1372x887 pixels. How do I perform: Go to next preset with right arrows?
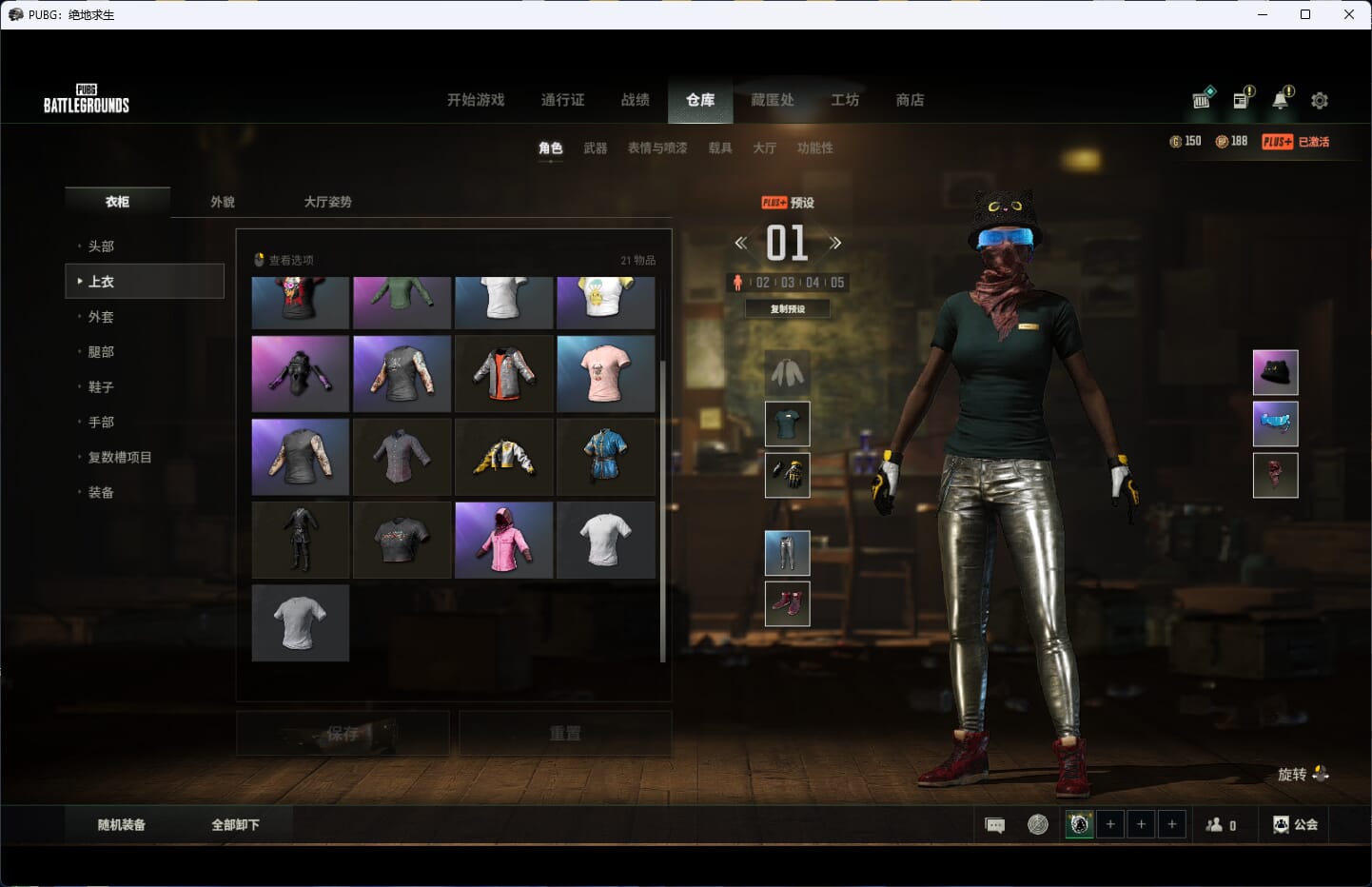834,243
